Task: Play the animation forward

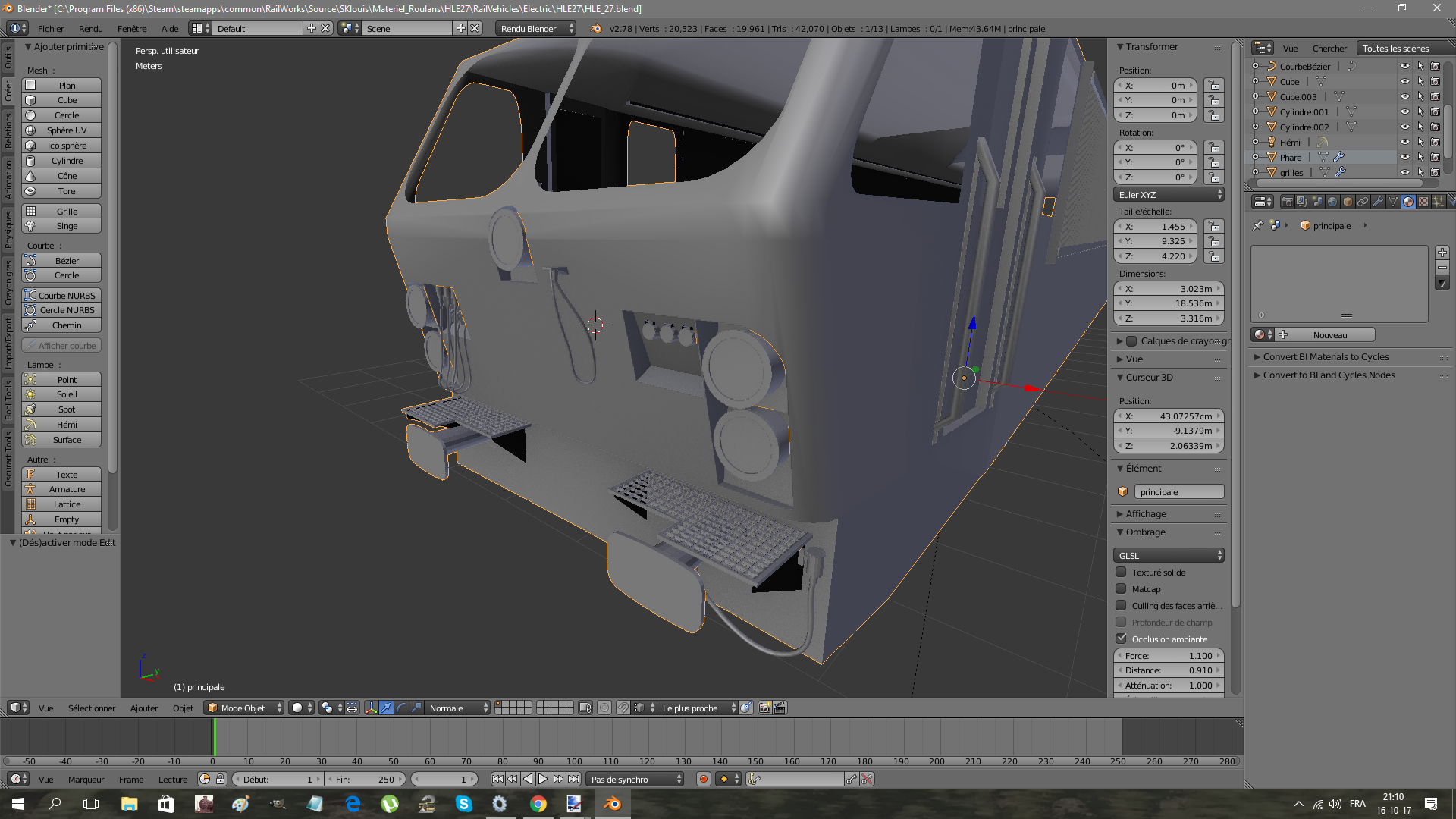Action: click(x=543, y=779)
